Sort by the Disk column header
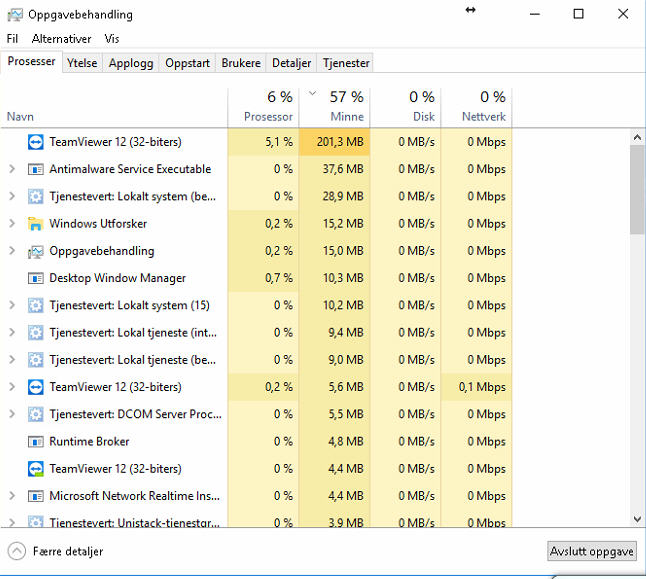 click(x=405, y=107)
